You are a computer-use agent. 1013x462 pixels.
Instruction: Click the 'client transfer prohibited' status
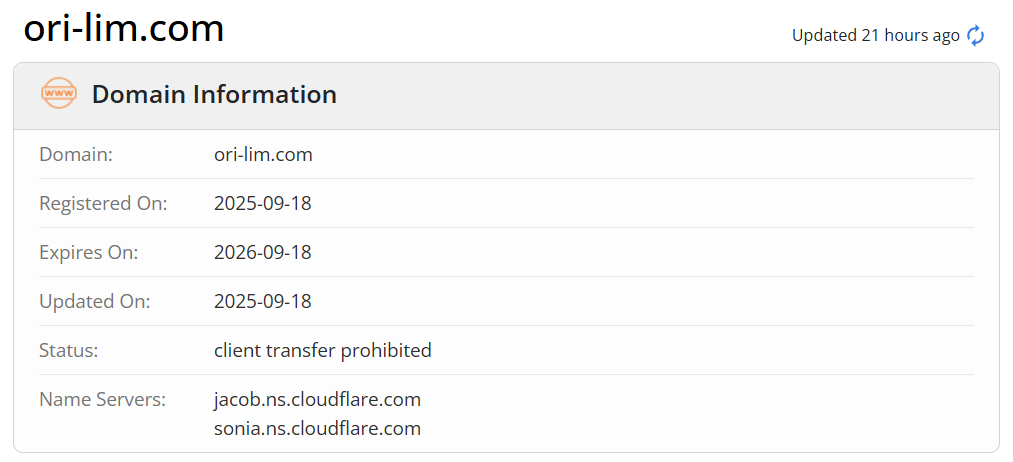323,351
